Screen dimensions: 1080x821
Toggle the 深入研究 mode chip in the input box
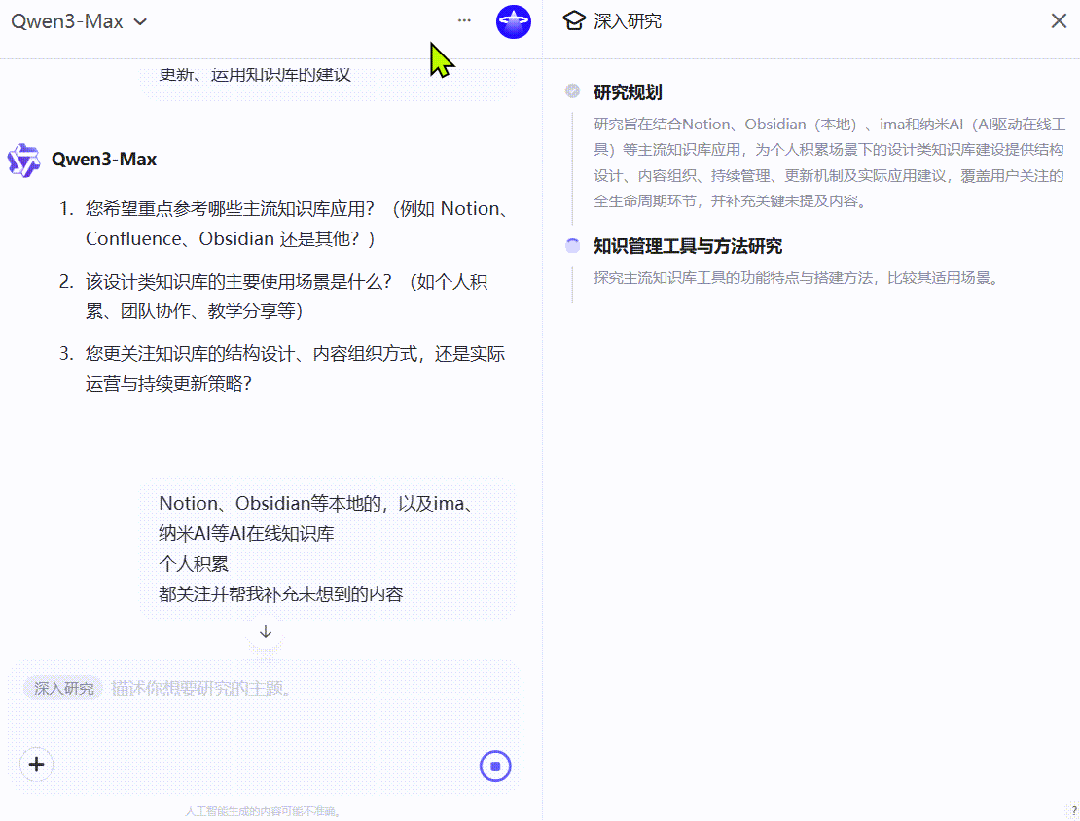[x=61, y=688]
